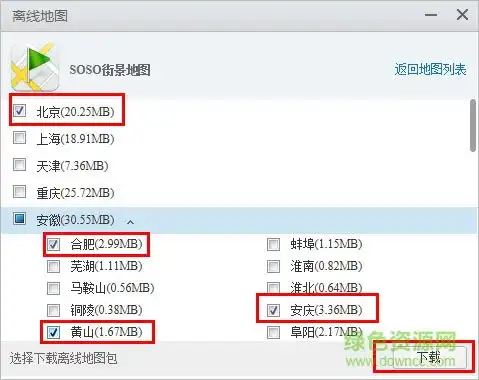The height and width of the screenshot is (380, 479).
Task: Toggle the 安徽(30.55MB) province checkbox
Action: click(19, 219)
